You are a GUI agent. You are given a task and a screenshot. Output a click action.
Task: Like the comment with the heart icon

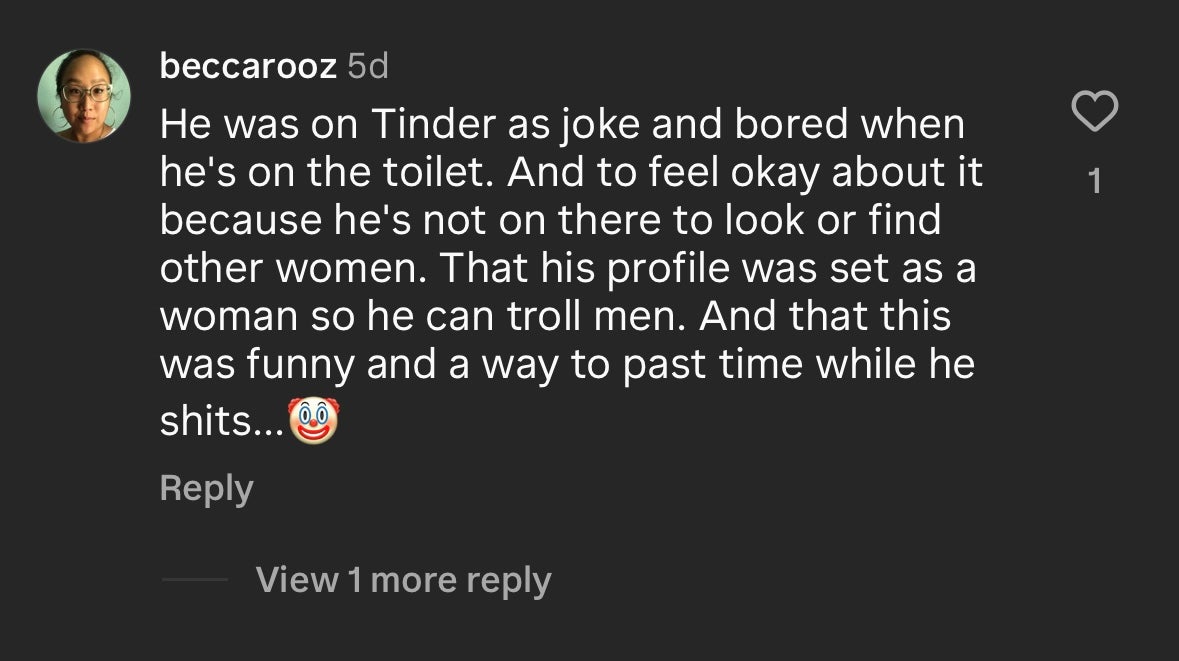tap(1094, 111)
